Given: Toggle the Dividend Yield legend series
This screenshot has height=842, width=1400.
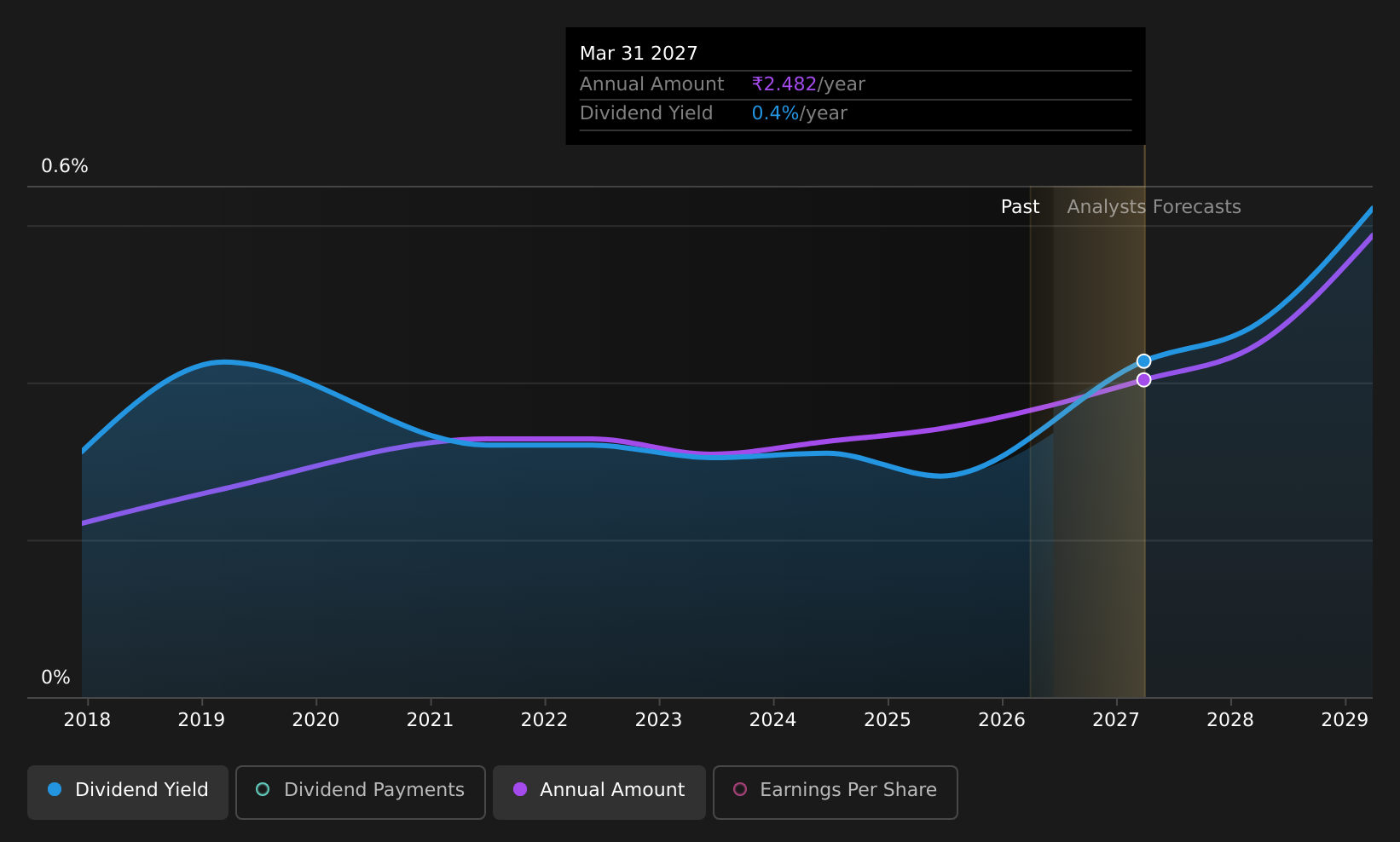Looking at the screenshot, I should click(128, 793).
